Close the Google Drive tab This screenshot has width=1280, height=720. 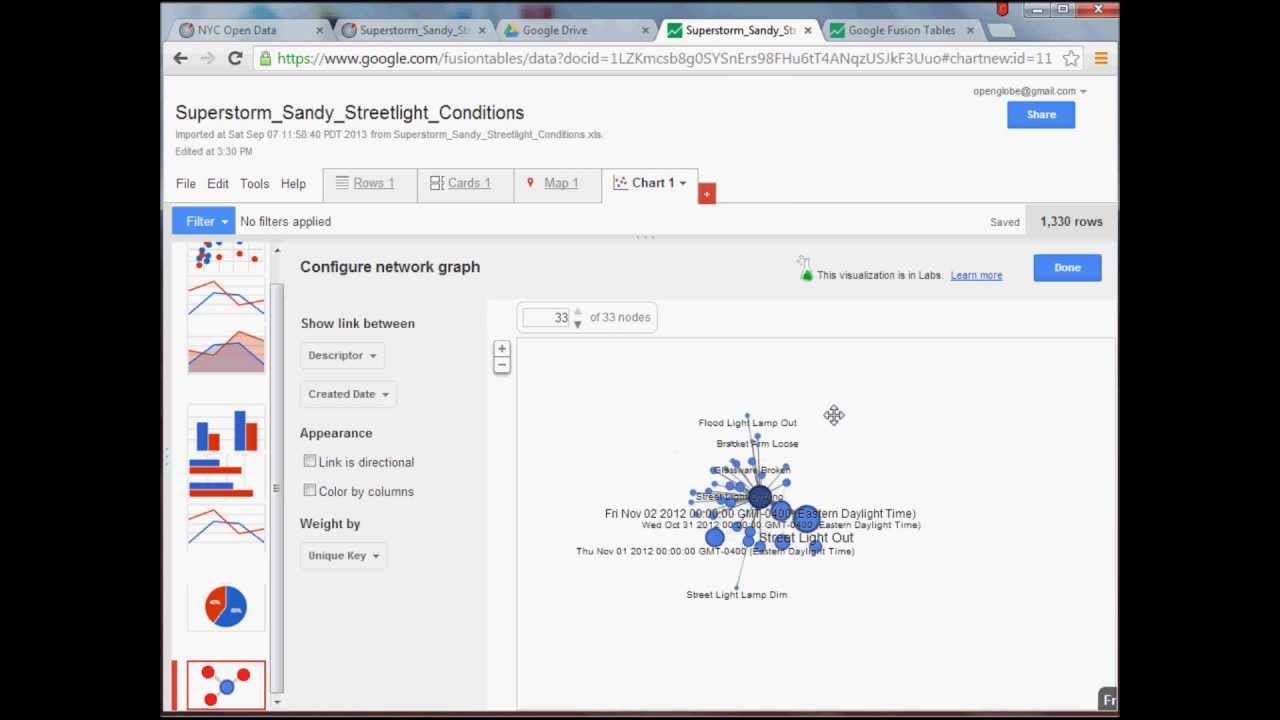[645, 31]
